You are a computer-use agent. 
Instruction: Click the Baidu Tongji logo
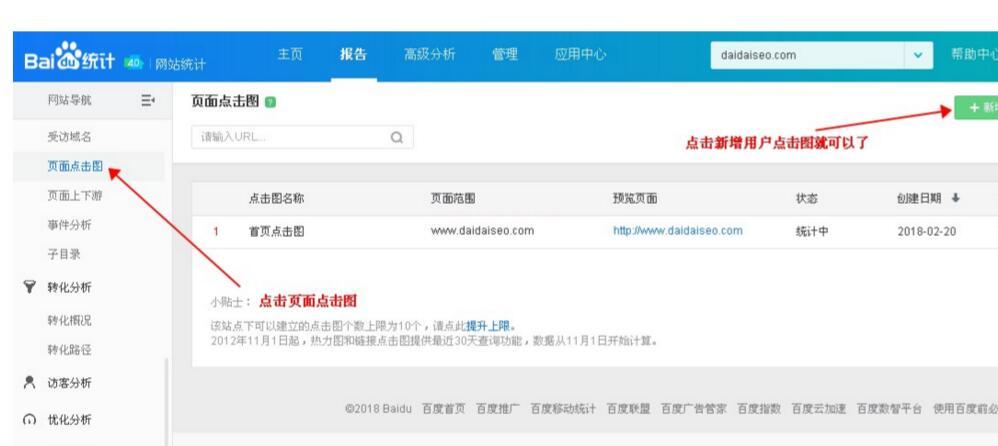pos(68,55)
